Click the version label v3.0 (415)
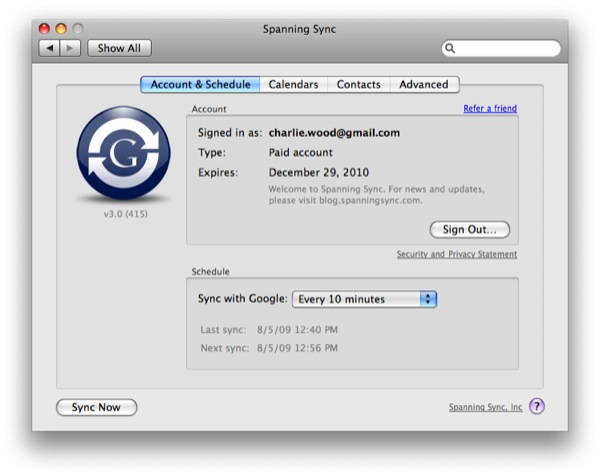Image resolution: width=600 pixels, height=475 pixels. (x=126, y=214)
